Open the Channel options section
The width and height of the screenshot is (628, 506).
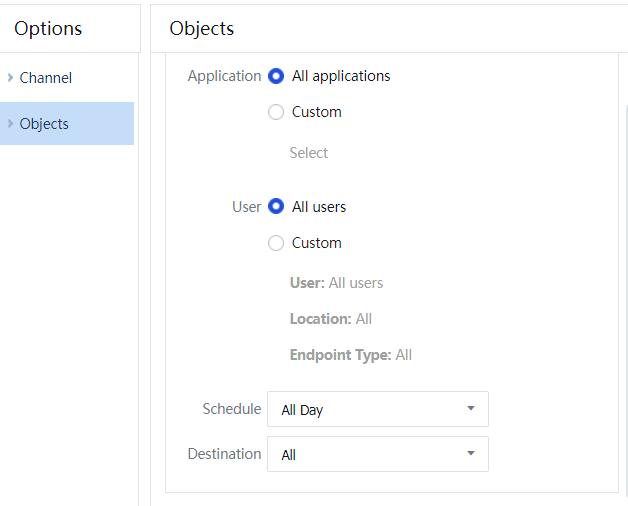(46, 78)
